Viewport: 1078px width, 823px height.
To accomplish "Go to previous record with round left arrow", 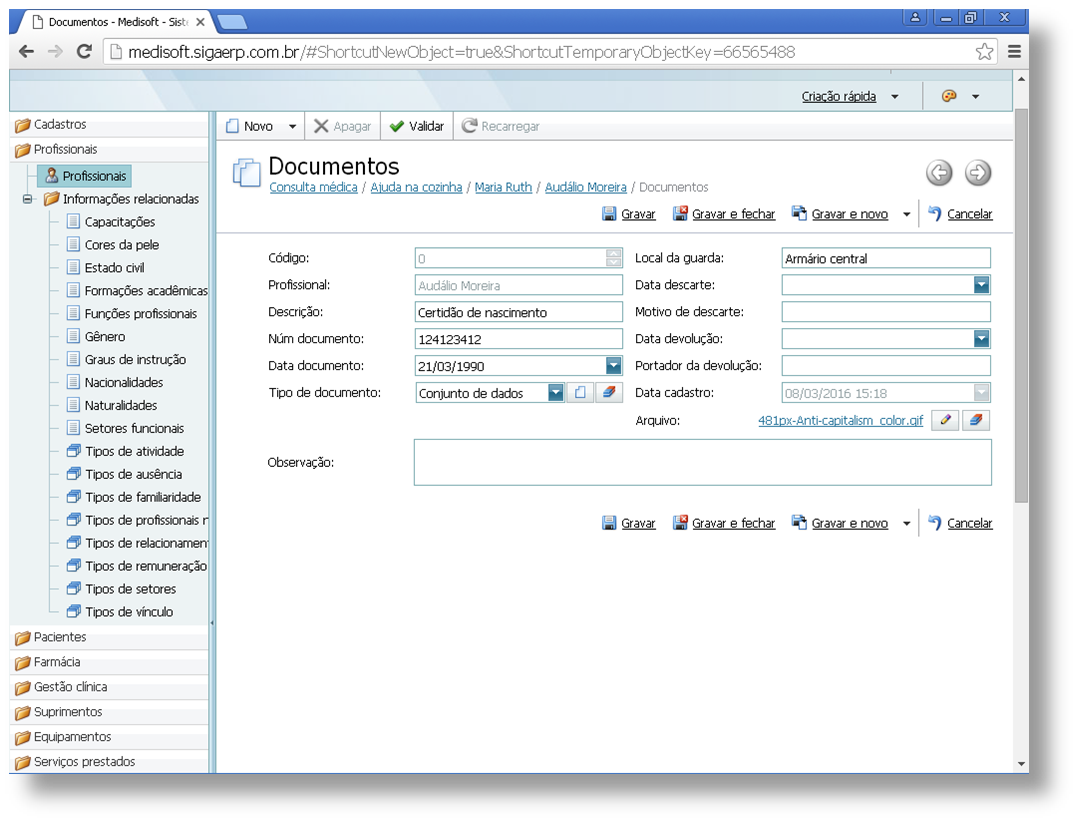I will click(939, 173).
